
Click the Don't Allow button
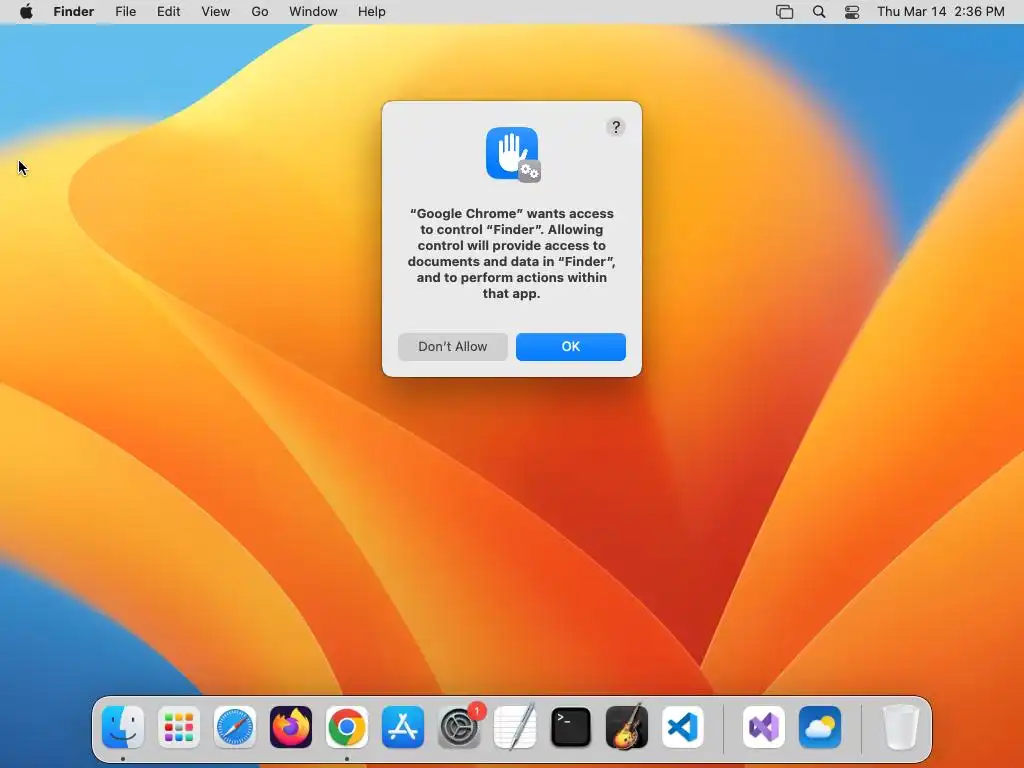tap(453, 347)
